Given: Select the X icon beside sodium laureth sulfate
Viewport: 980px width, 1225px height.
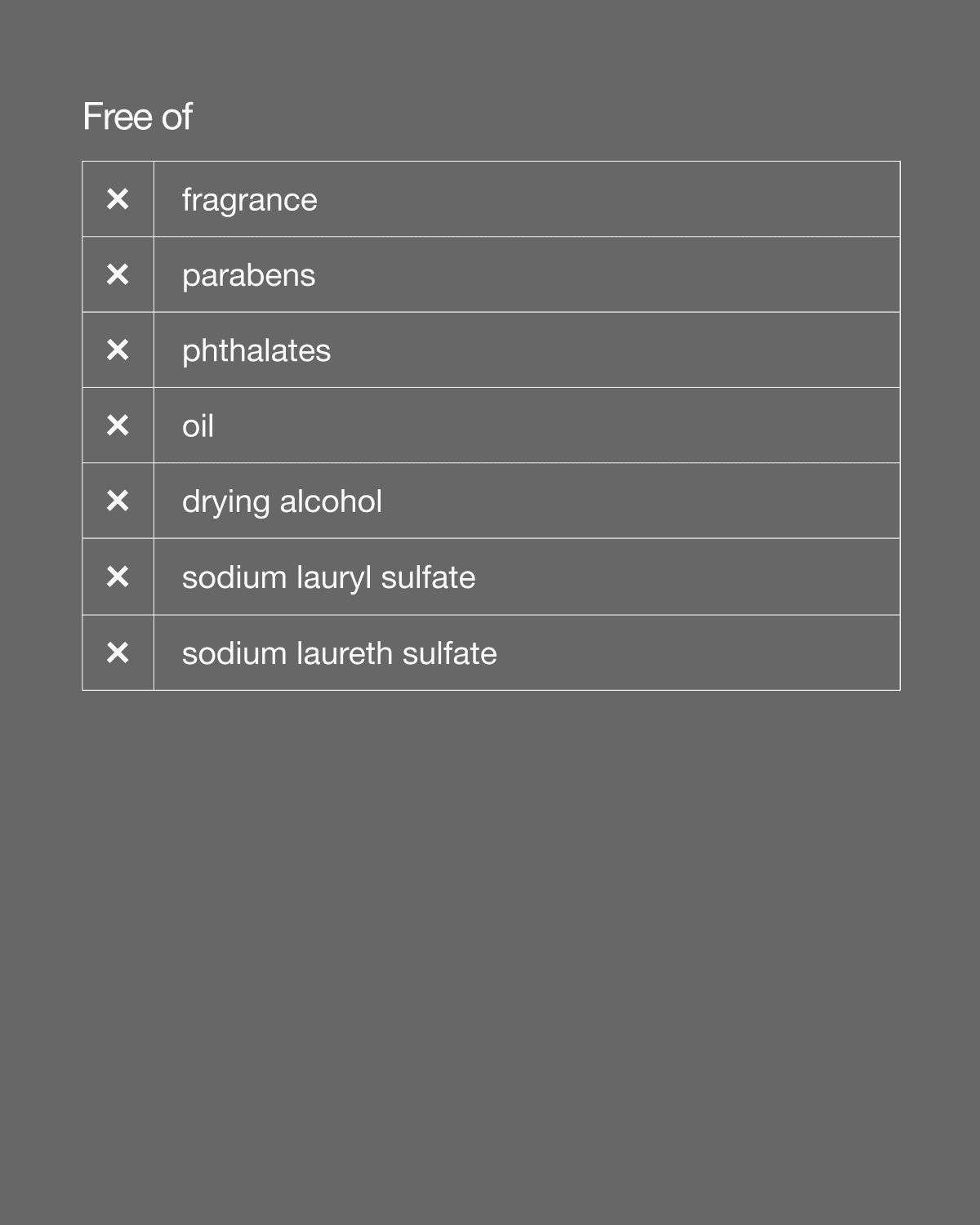Looking at the screenshot, I should (x=118, y=653).
